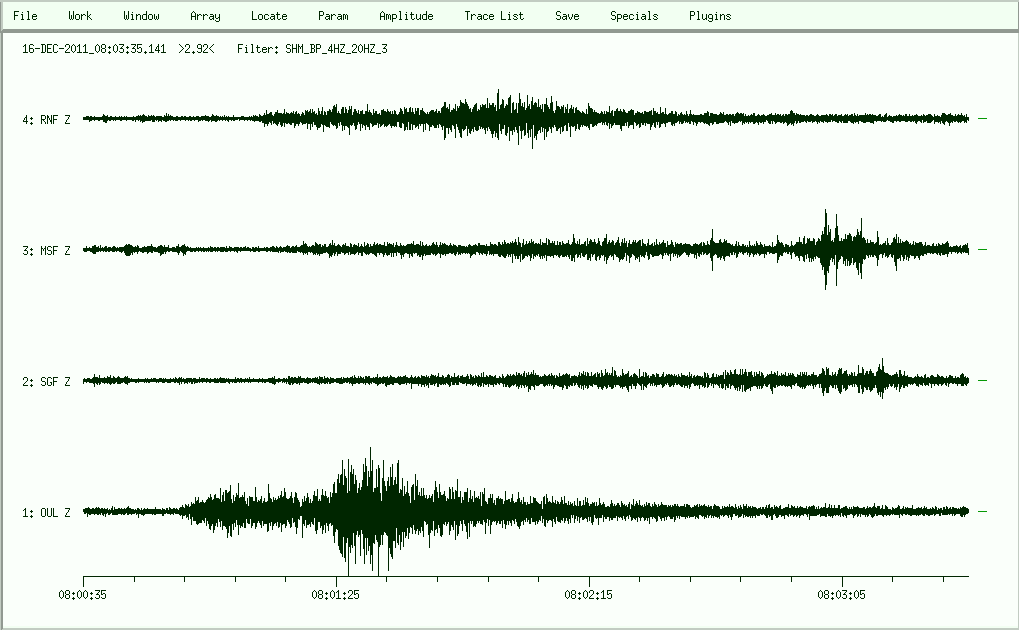Open the Window menu
This screenshot has width=1019, height=630.
141,16
